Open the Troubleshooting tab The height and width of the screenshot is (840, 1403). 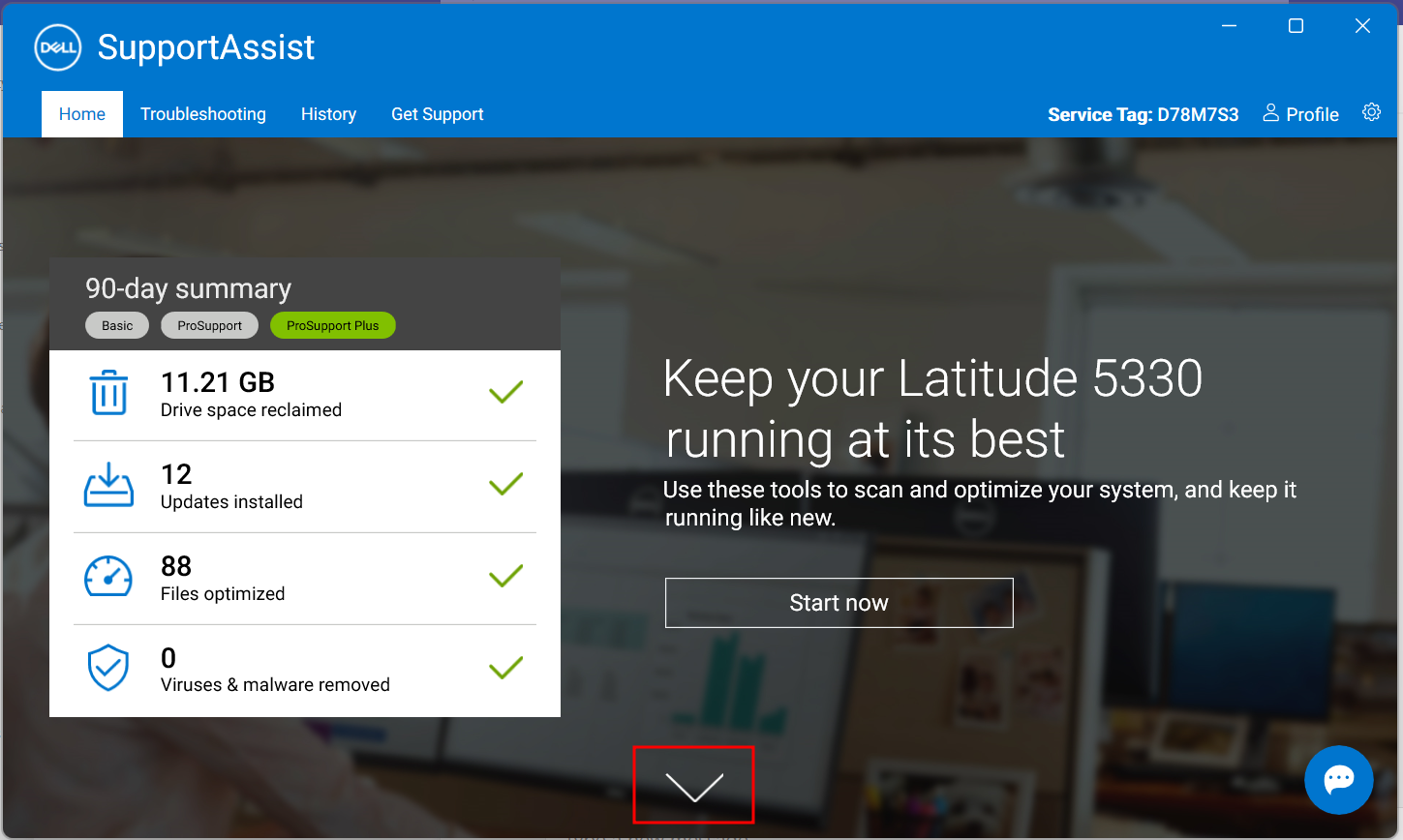[x=203, y=114]
